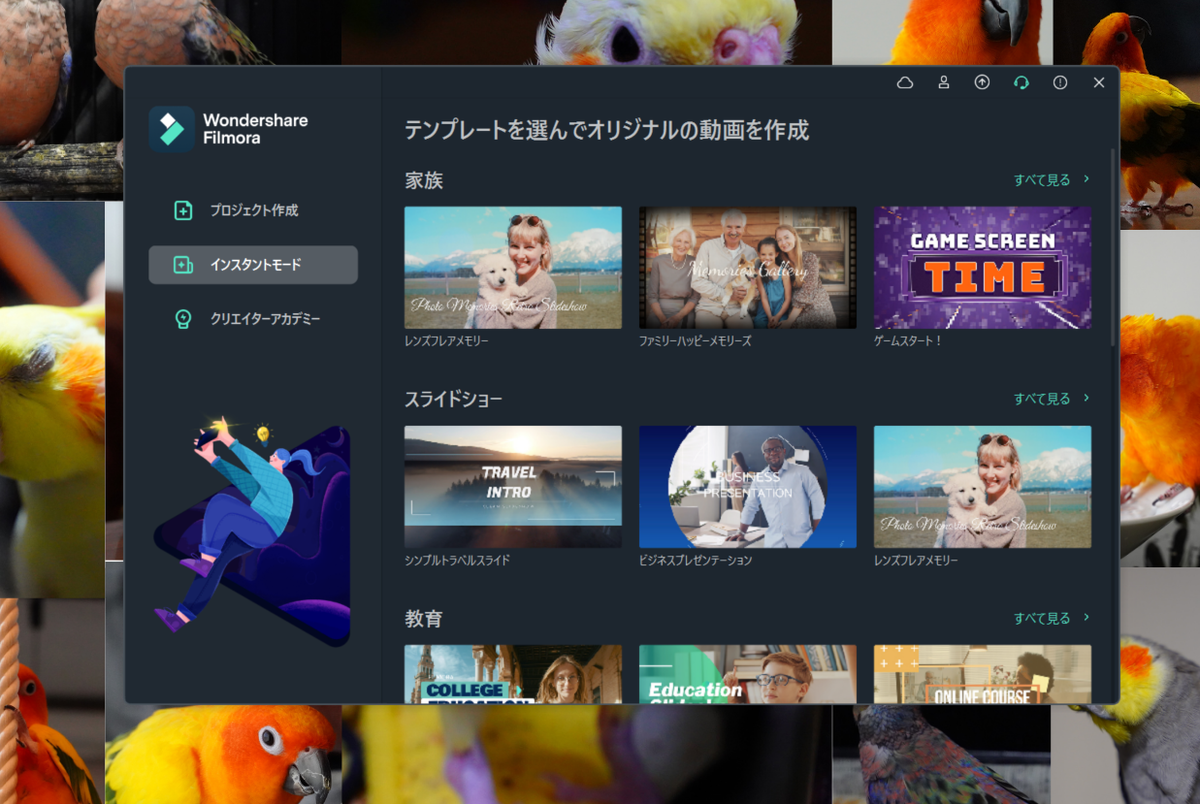Open the Game Screen Time template thumbnail
The height and width of the screenshot is (804, 1200).
click(983, 268)
